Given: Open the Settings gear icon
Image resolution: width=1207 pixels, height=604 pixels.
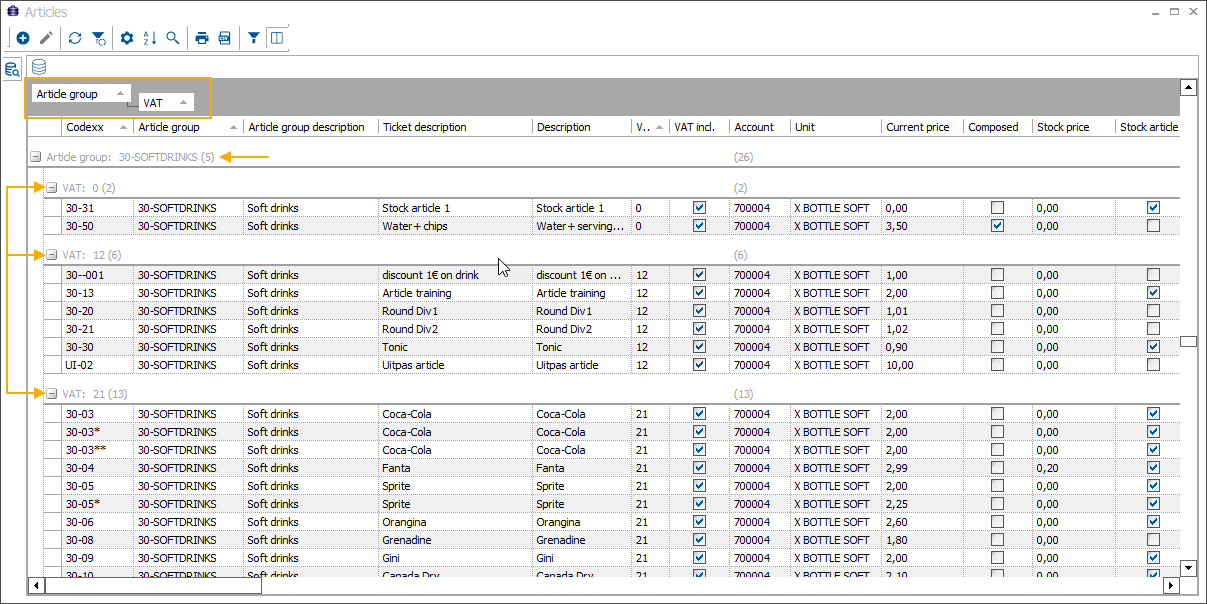Looking at the screenshot, I should [x=127, y=38].
